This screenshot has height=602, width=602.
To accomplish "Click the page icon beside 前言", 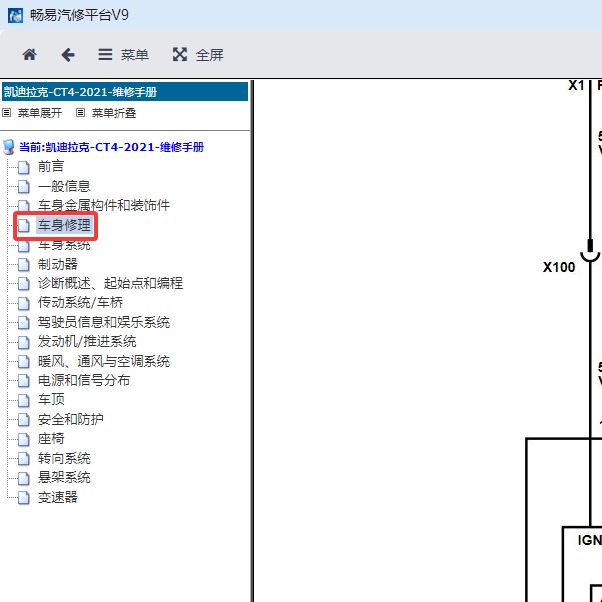I will 24,167.
